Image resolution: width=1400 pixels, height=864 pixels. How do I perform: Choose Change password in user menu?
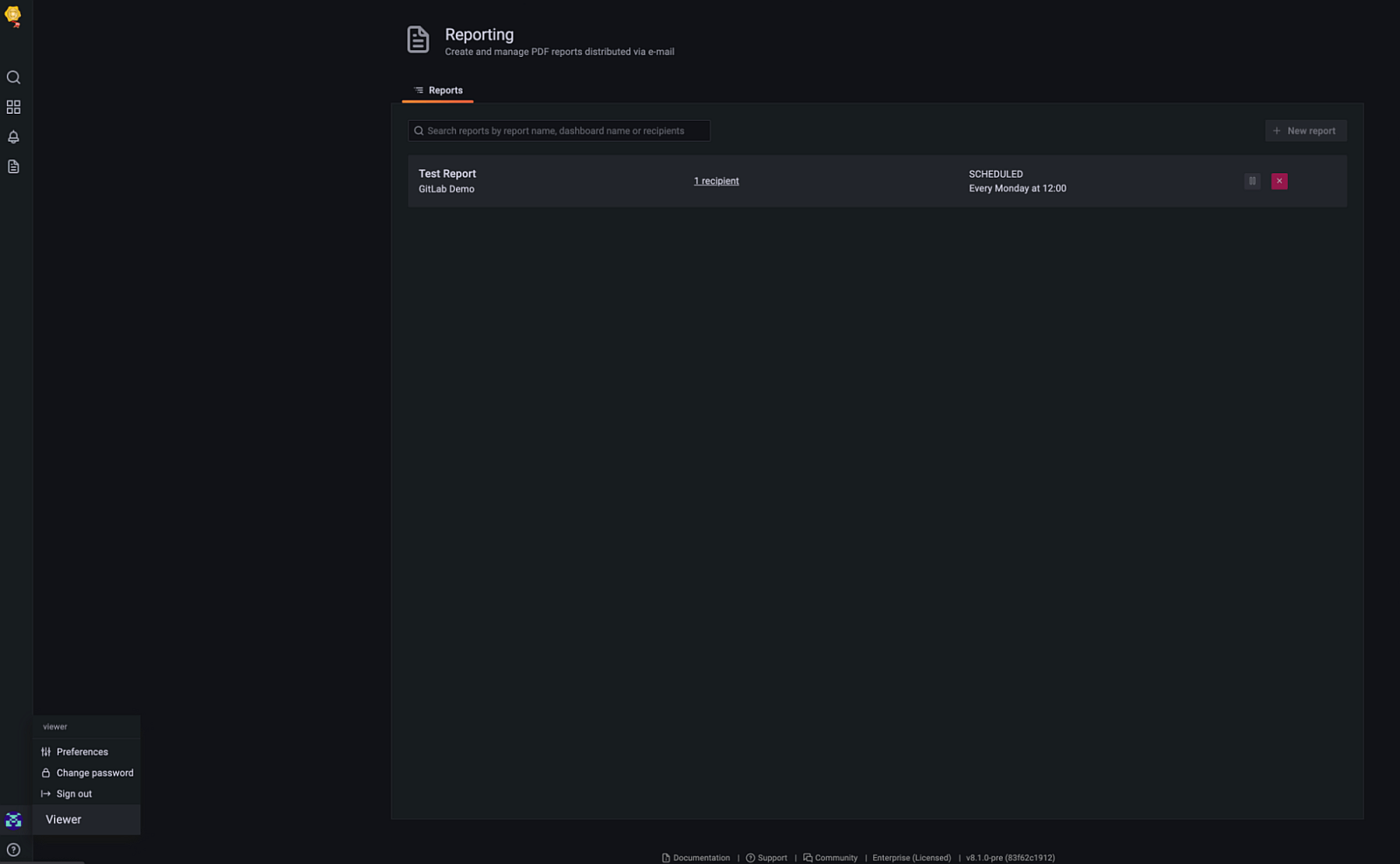[87, 773]
